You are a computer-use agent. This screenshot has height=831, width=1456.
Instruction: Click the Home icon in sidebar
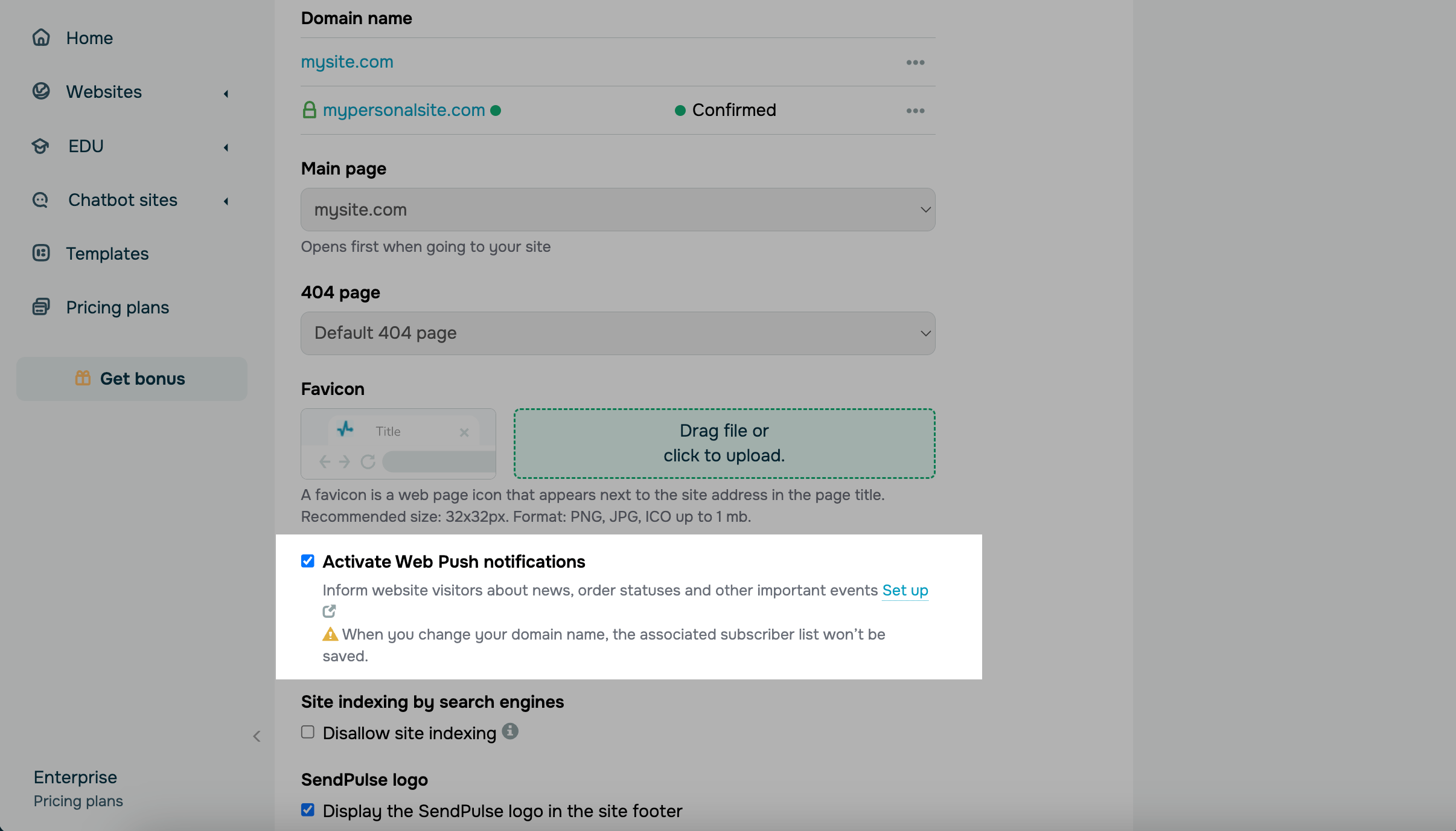(41, 37)
